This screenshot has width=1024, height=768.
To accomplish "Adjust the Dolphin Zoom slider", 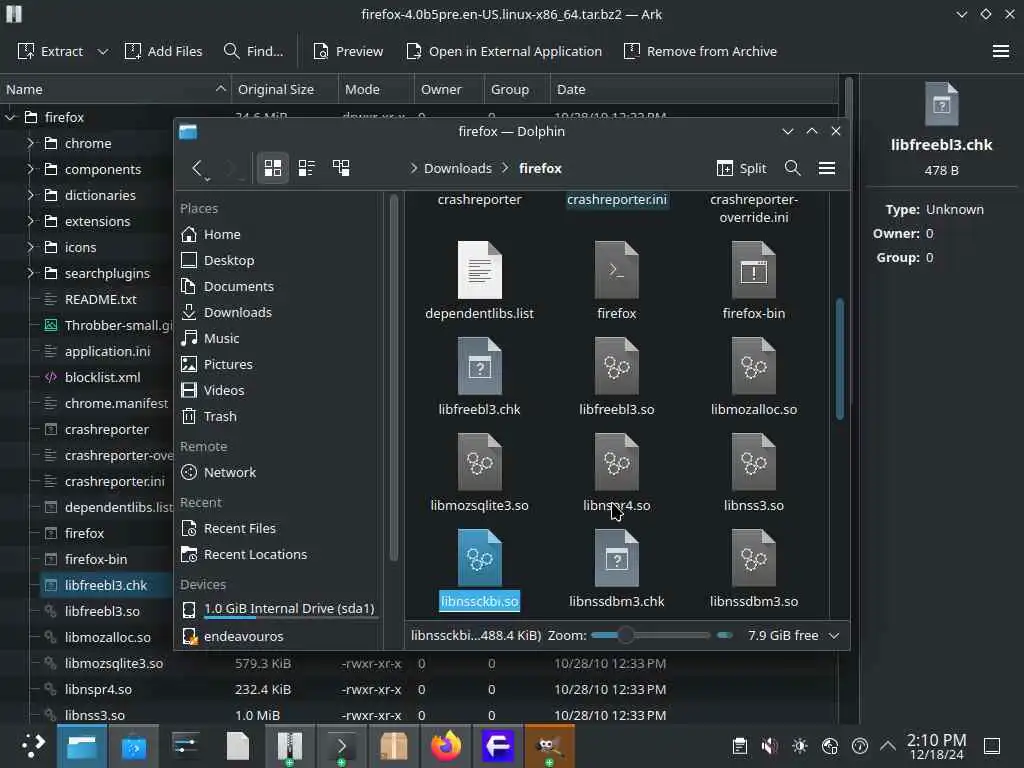I will [x=650, y=635].
